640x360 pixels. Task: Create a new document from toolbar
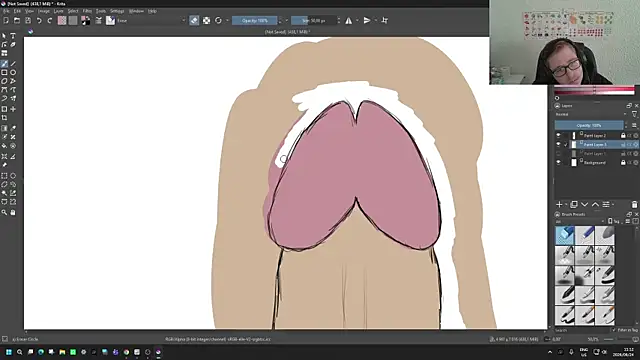tap(6, 20)
